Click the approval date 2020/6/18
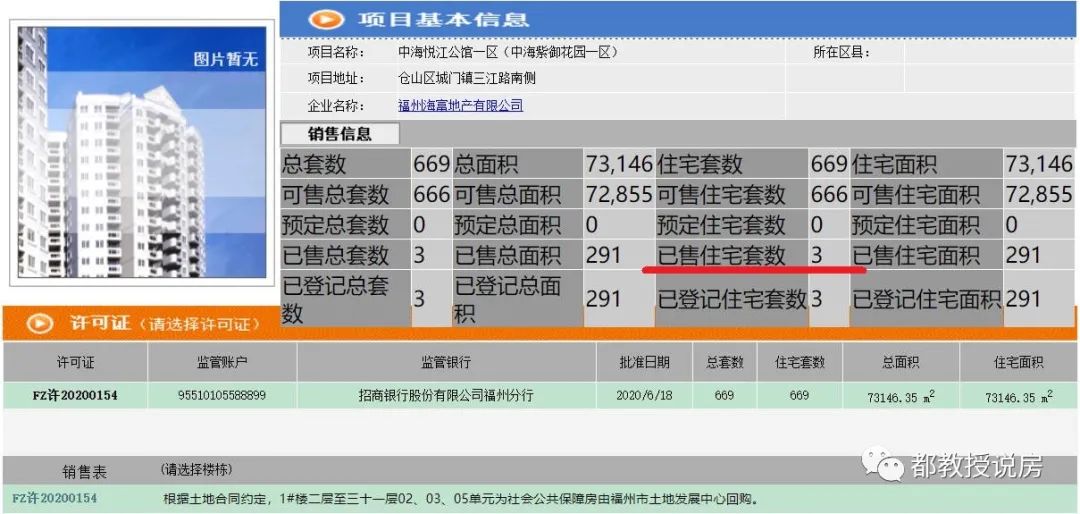This screenshot has height=514, width=1080. tap(643, 395)
